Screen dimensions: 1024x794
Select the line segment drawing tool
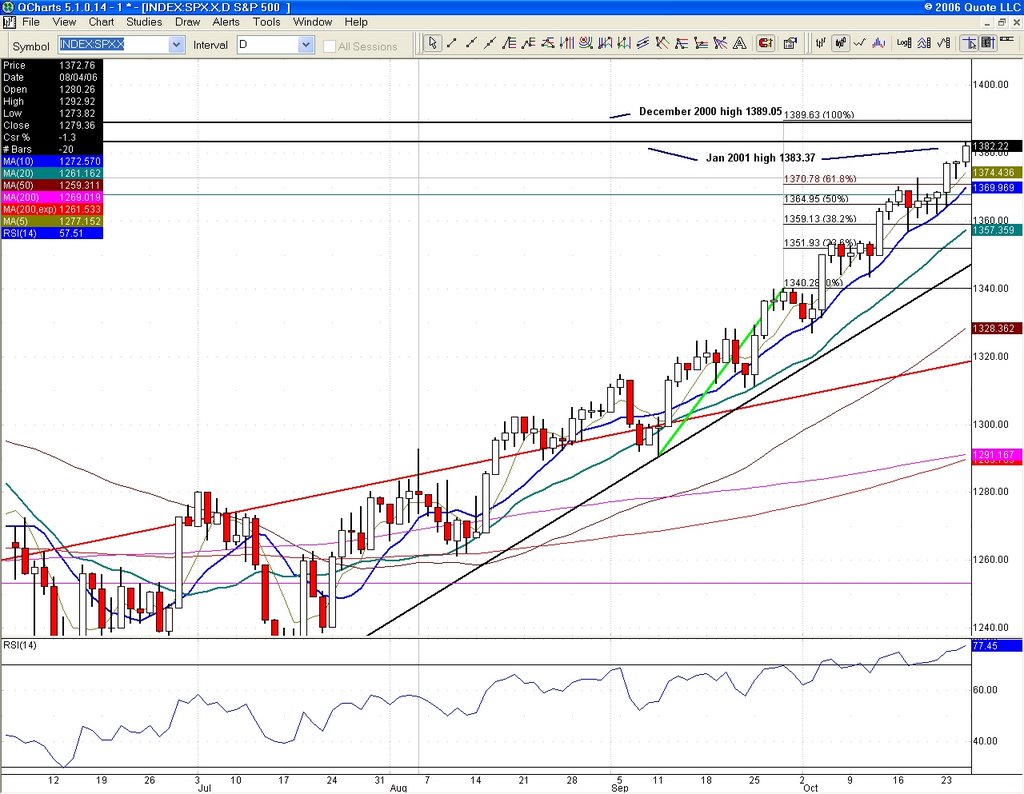coord(452,44)
